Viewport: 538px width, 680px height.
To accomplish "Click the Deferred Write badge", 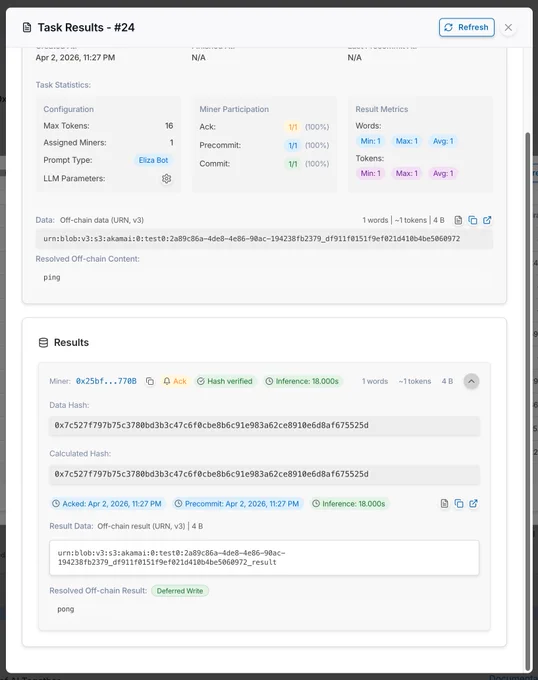I will 180,591.
